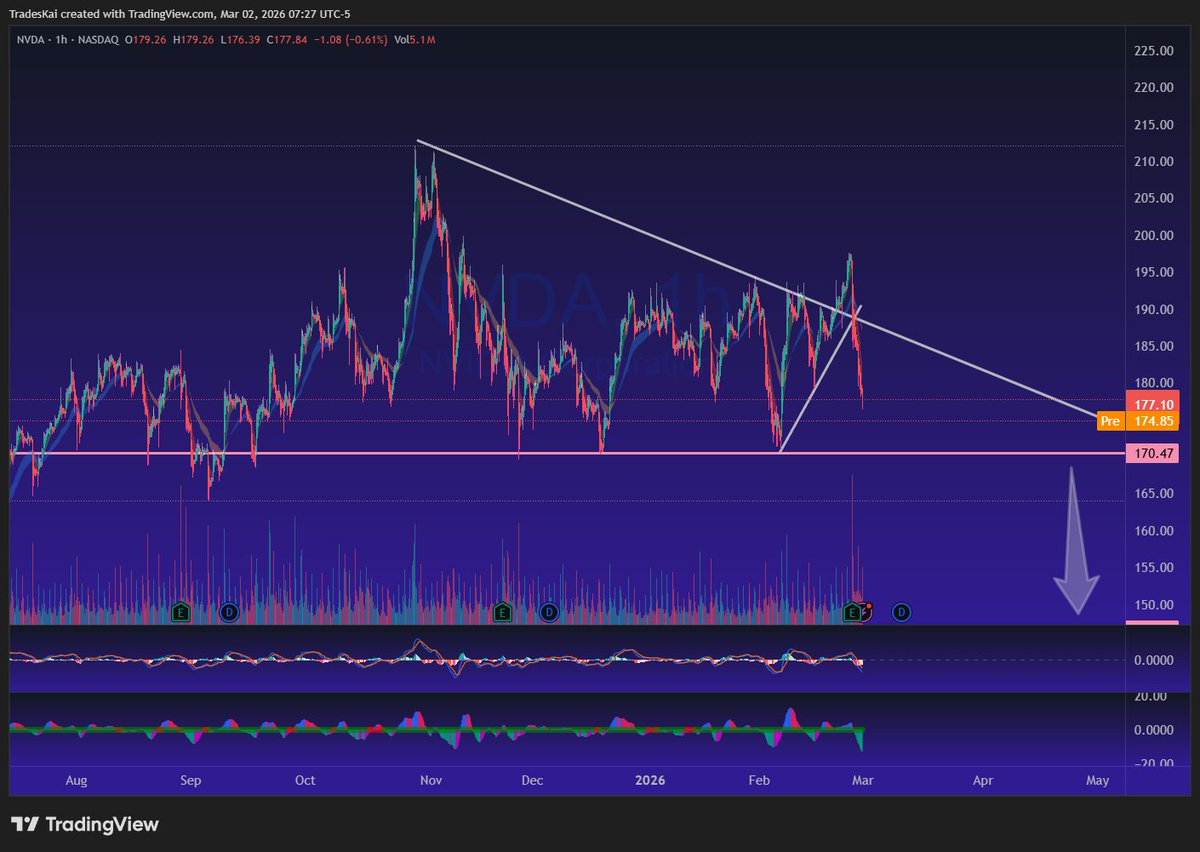Click Oct on the time axis
Image resolution: width=1200 pixels, height=852 pixels.
coord(305,780)
